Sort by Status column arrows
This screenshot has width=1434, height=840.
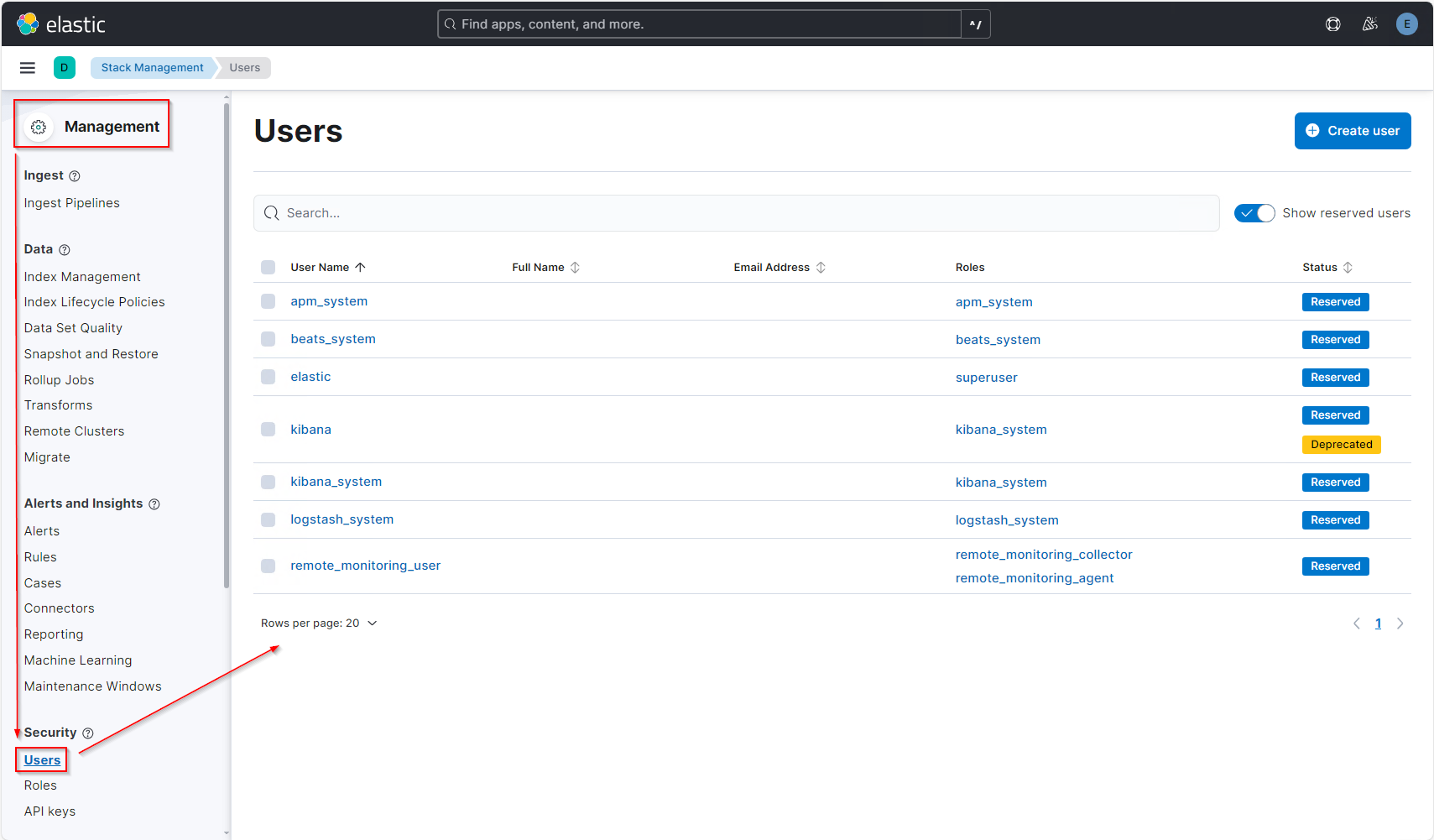pos(1348,268)
